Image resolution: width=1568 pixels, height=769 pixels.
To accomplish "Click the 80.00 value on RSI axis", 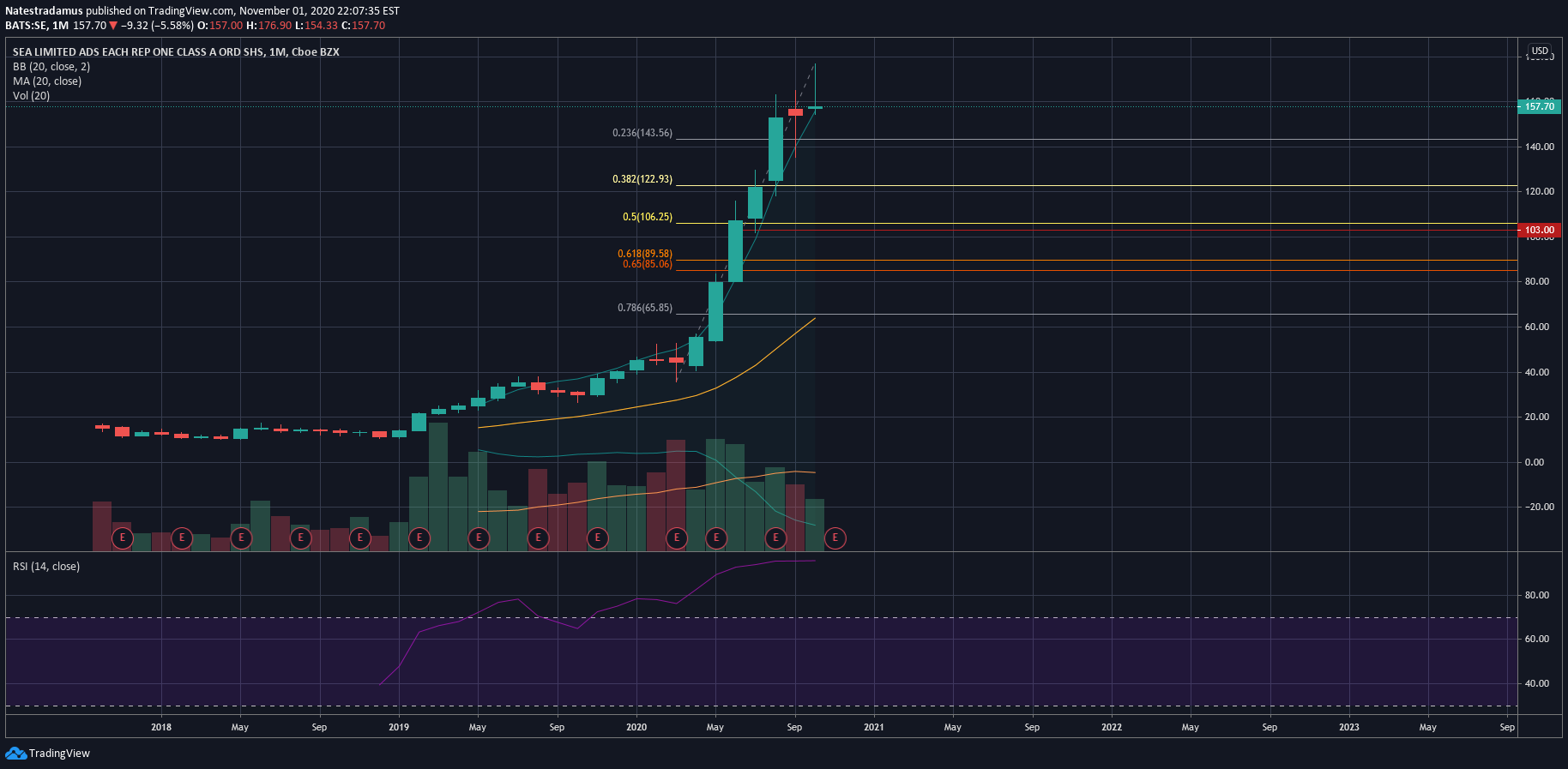I will coord(1536,595).
